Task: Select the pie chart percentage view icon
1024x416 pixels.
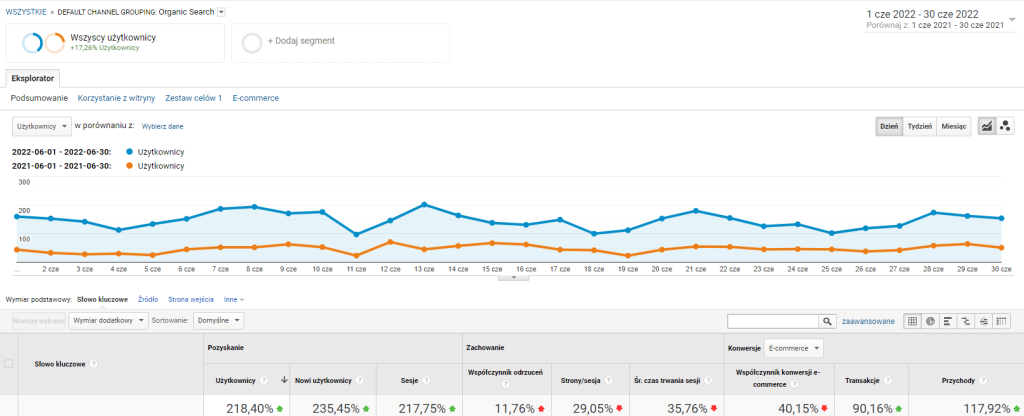Action: pyautogui.click(x=929, y=321)
